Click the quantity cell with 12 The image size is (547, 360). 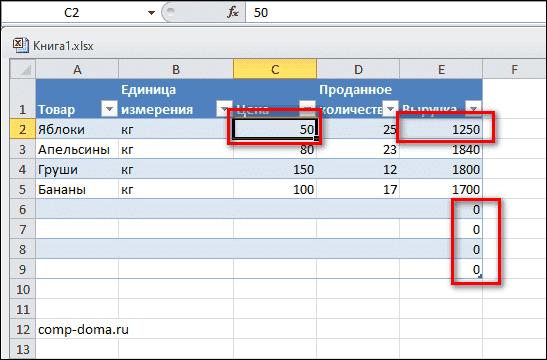coord(358,169)
